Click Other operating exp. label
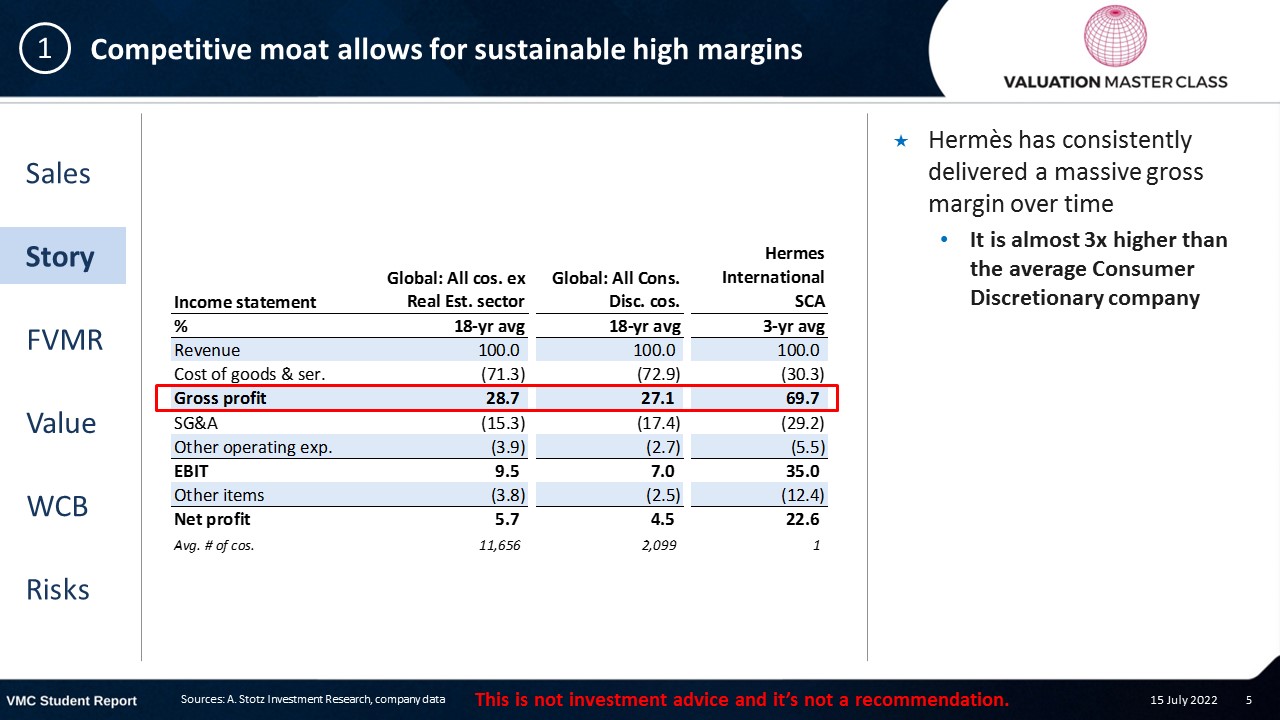1280x720 pixels. click(253, 447)
